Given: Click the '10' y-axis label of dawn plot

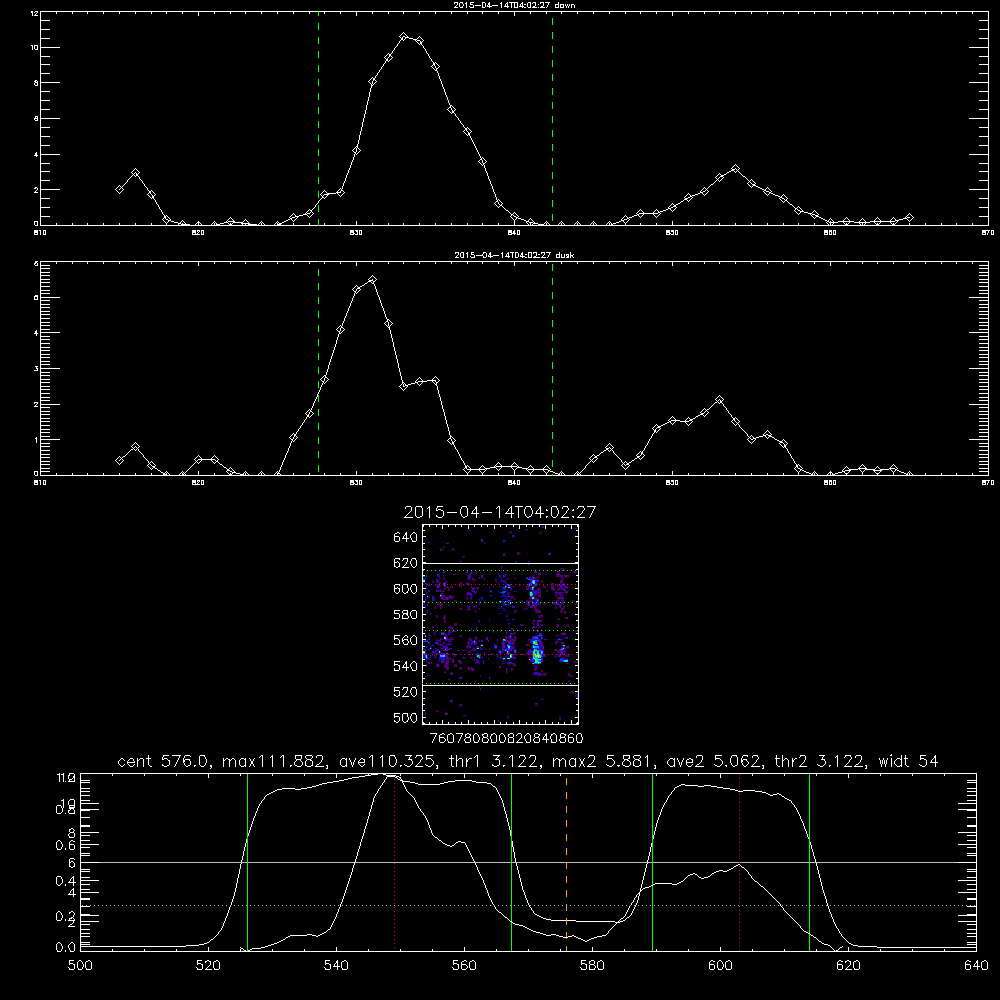Looking at the screenshot, I should (x=35, y=48).
